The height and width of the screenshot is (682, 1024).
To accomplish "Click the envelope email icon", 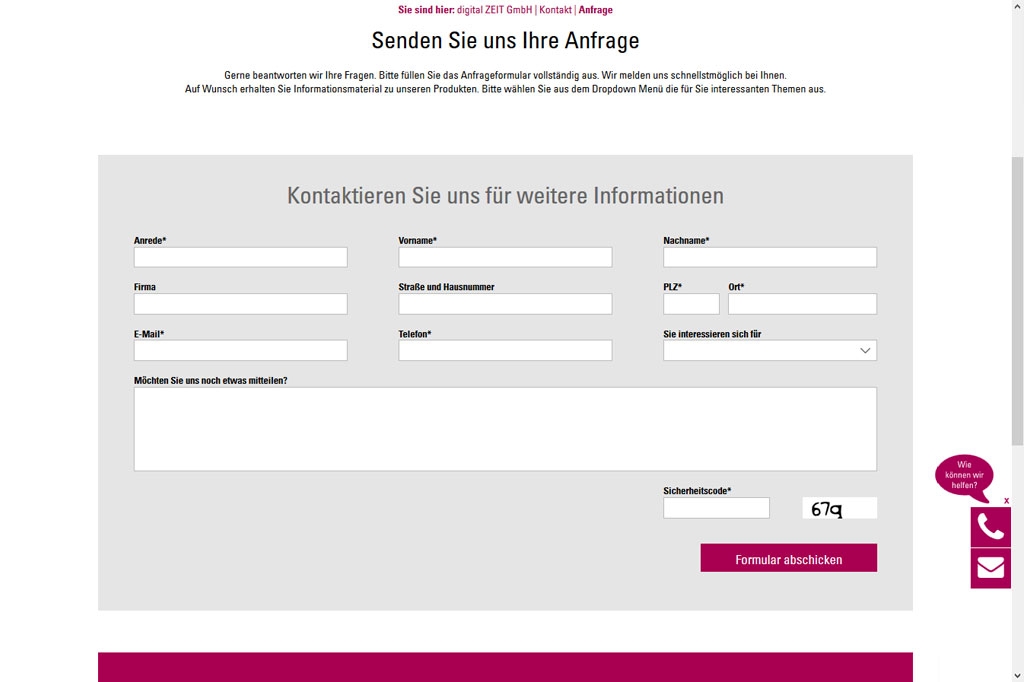I will (x=990, y=568).
